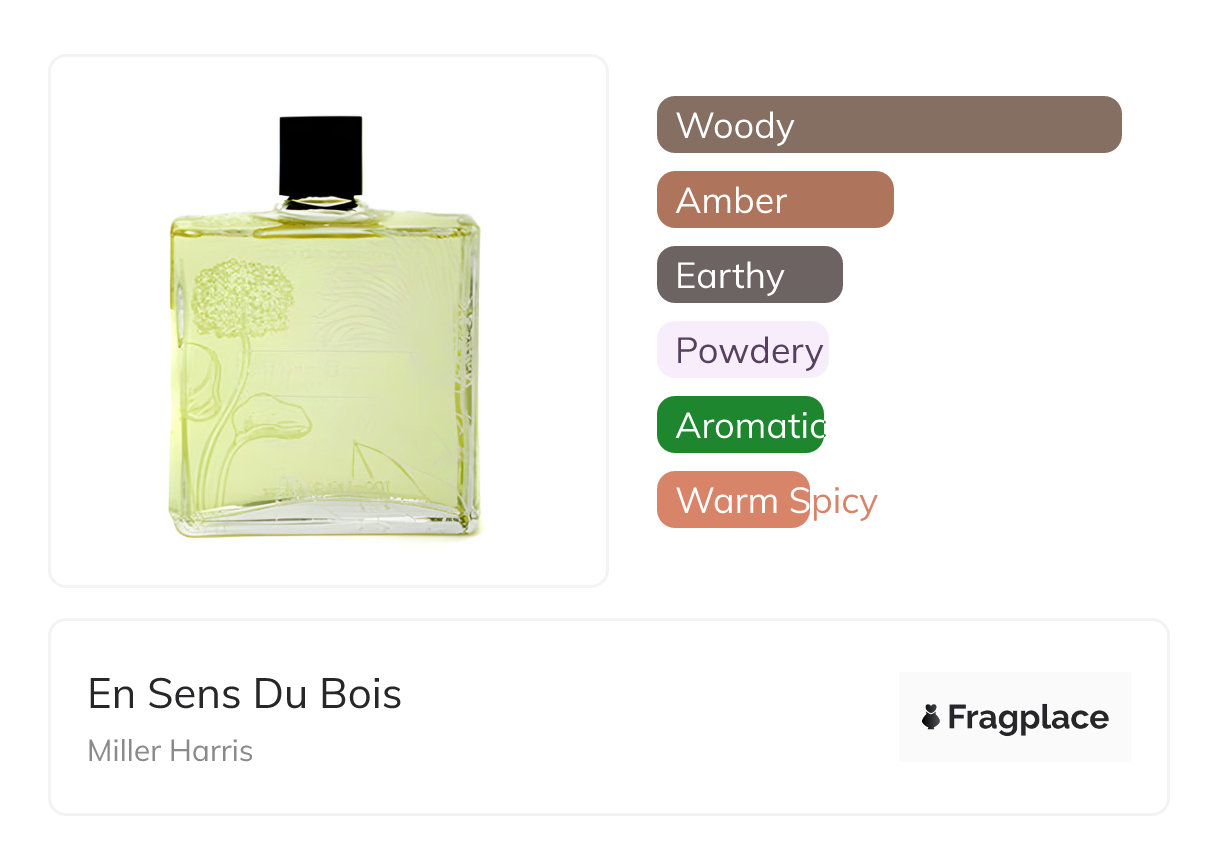Open the Miller Harris brand link
Screen dimensions: 1218x864
point(170,751)
